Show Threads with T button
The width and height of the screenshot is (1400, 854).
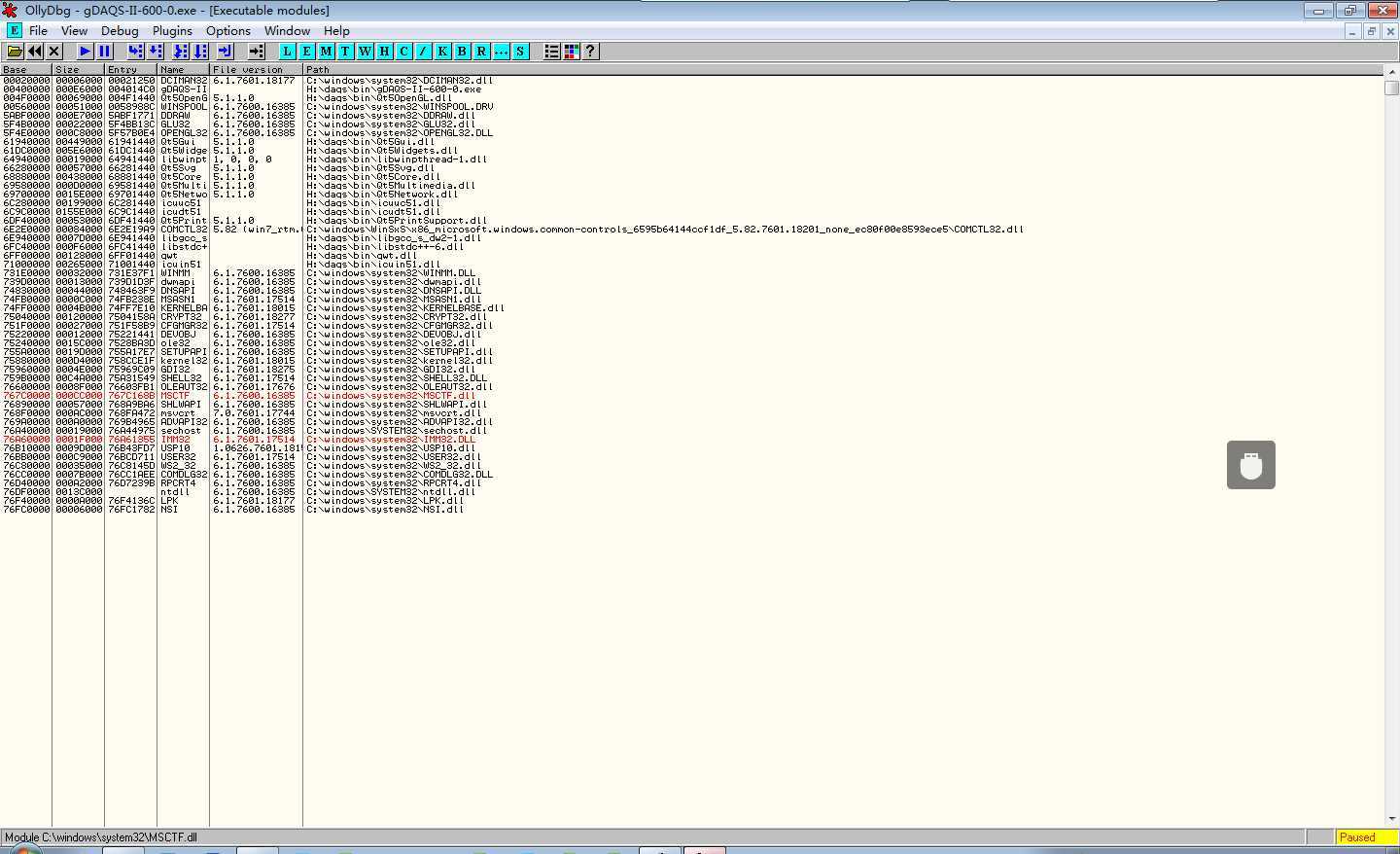345,51
